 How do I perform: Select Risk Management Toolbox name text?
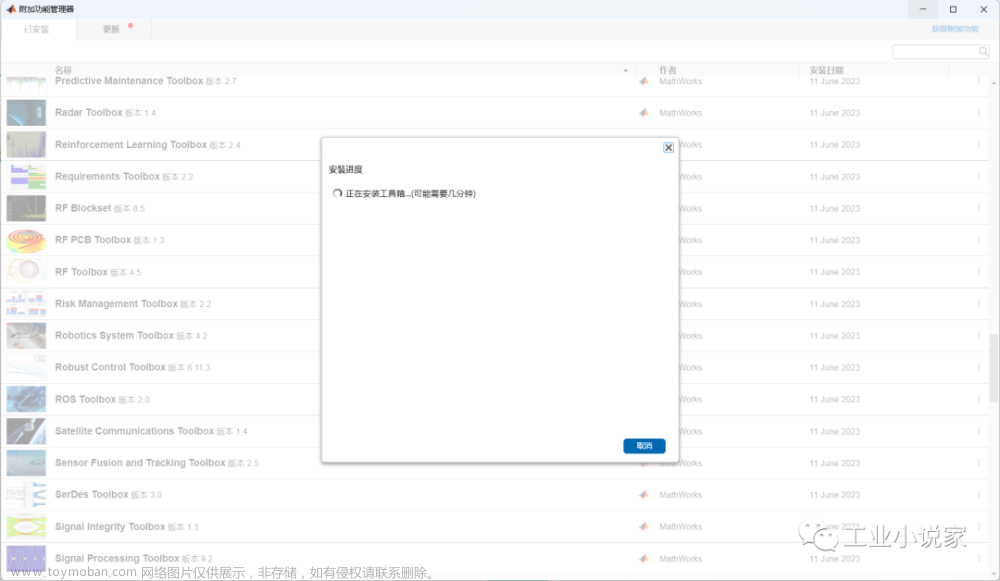pos(116,304)
